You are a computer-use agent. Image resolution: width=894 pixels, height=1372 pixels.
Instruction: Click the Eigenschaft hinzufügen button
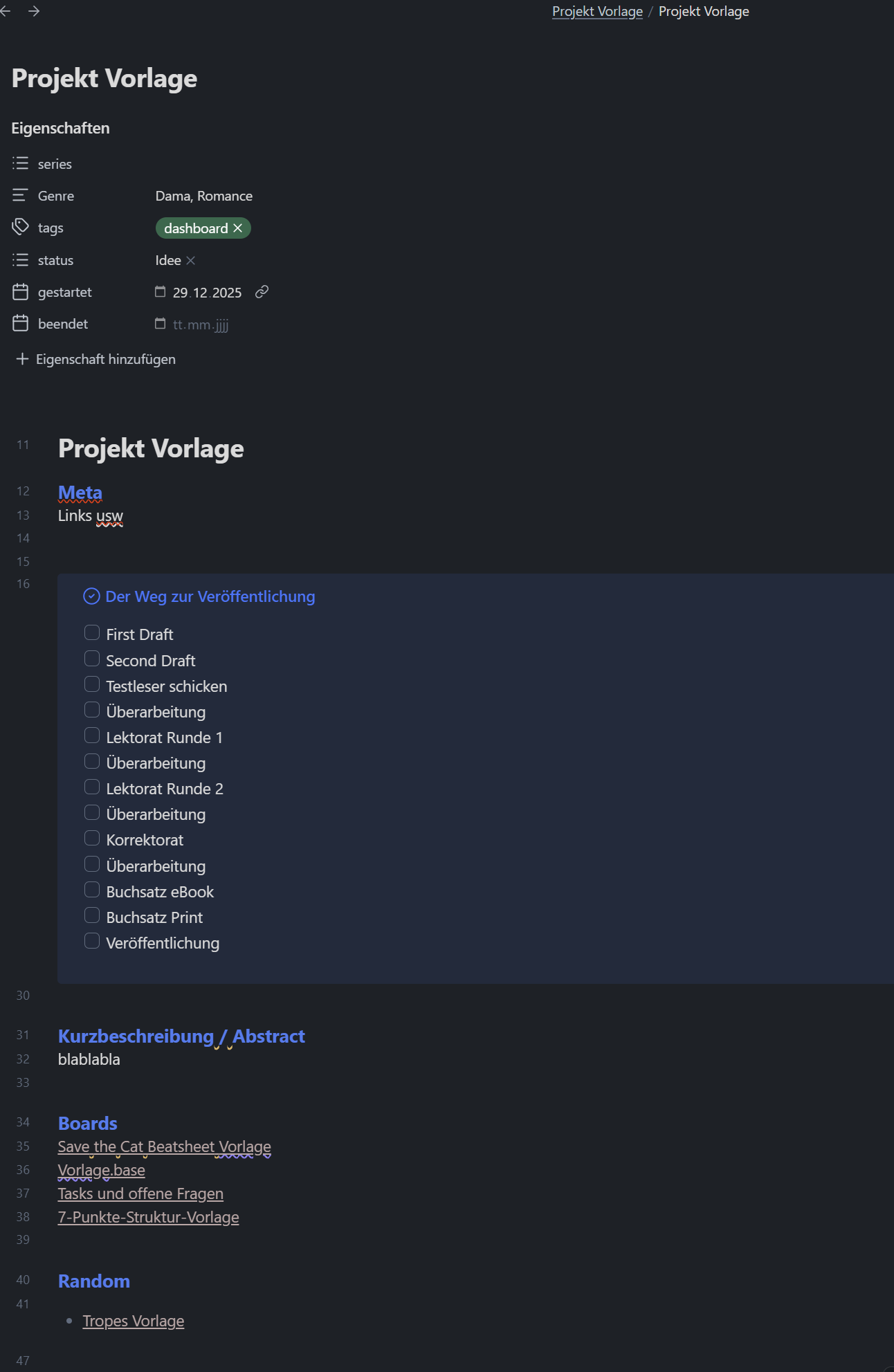[x=96, y=359]
